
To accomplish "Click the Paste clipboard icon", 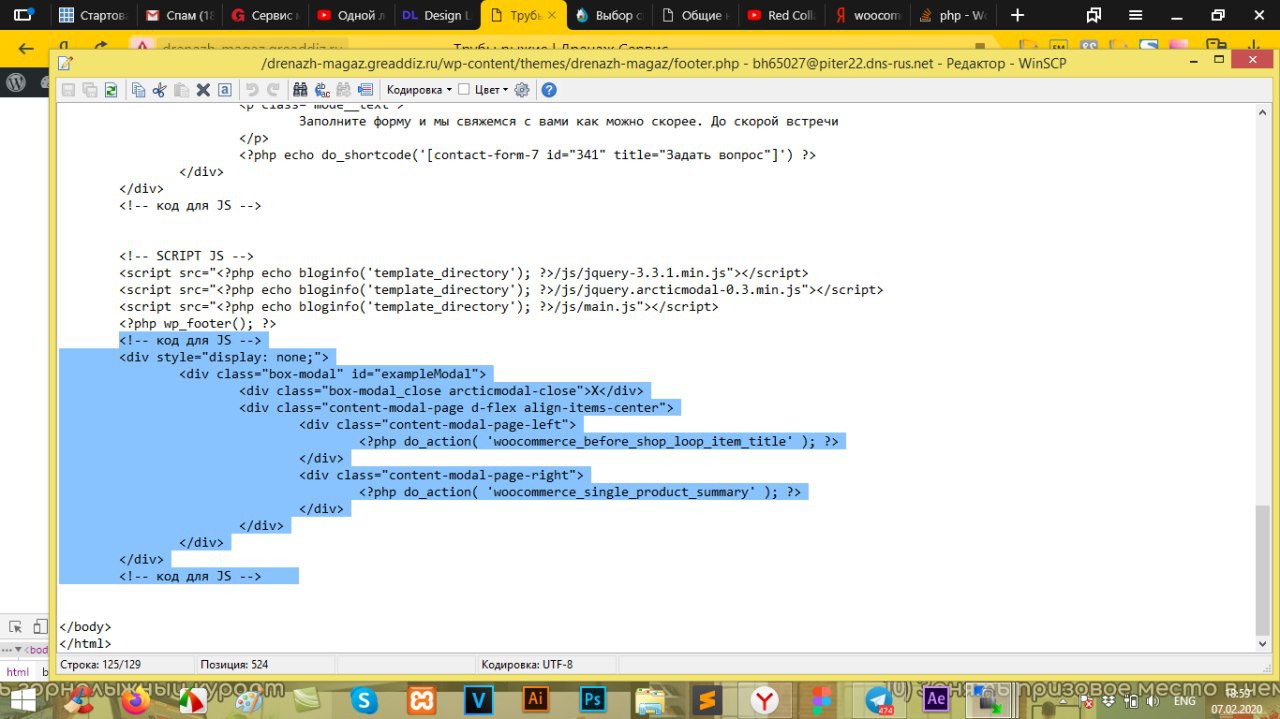I will pyautogui.click(x=181, y=90).
